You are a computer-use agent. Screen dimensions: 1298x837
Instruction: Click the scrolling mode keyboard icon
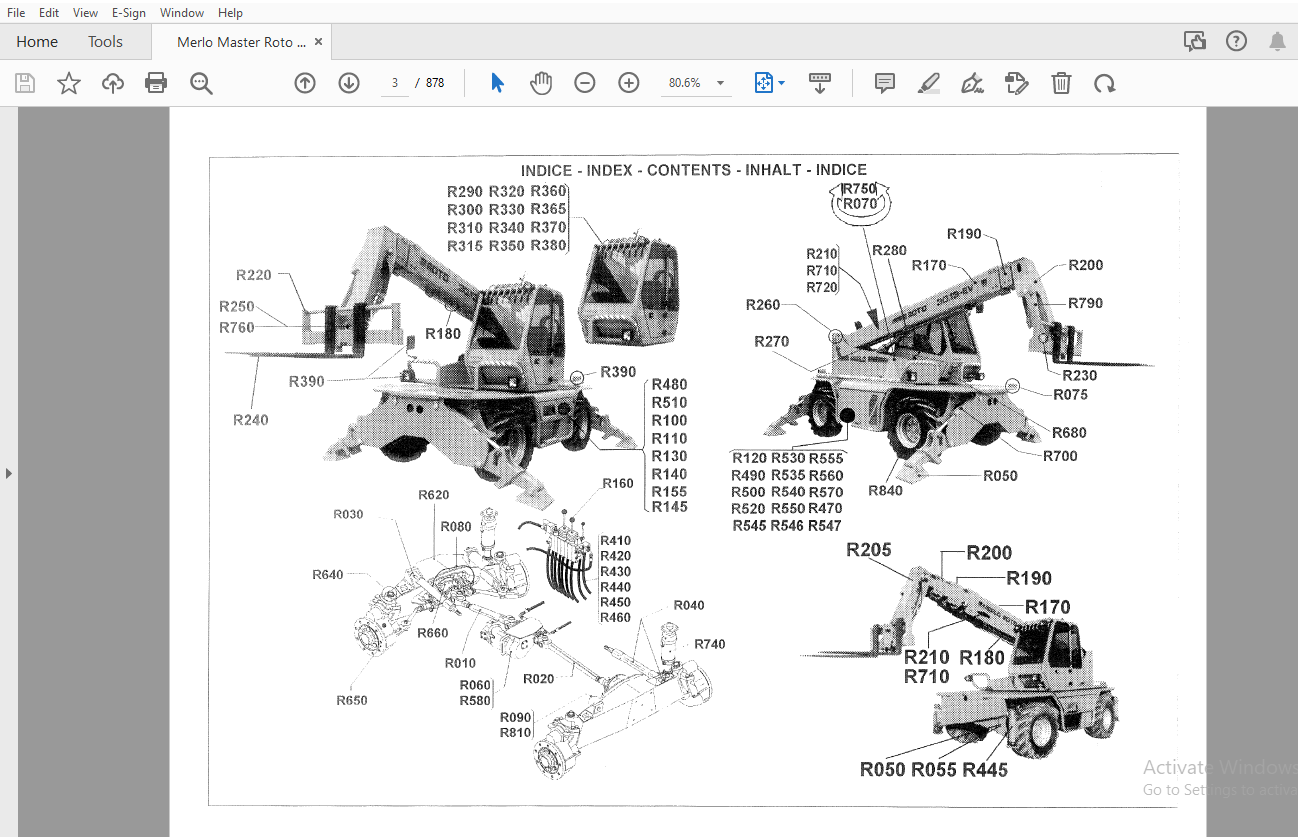tap(820, 83)
